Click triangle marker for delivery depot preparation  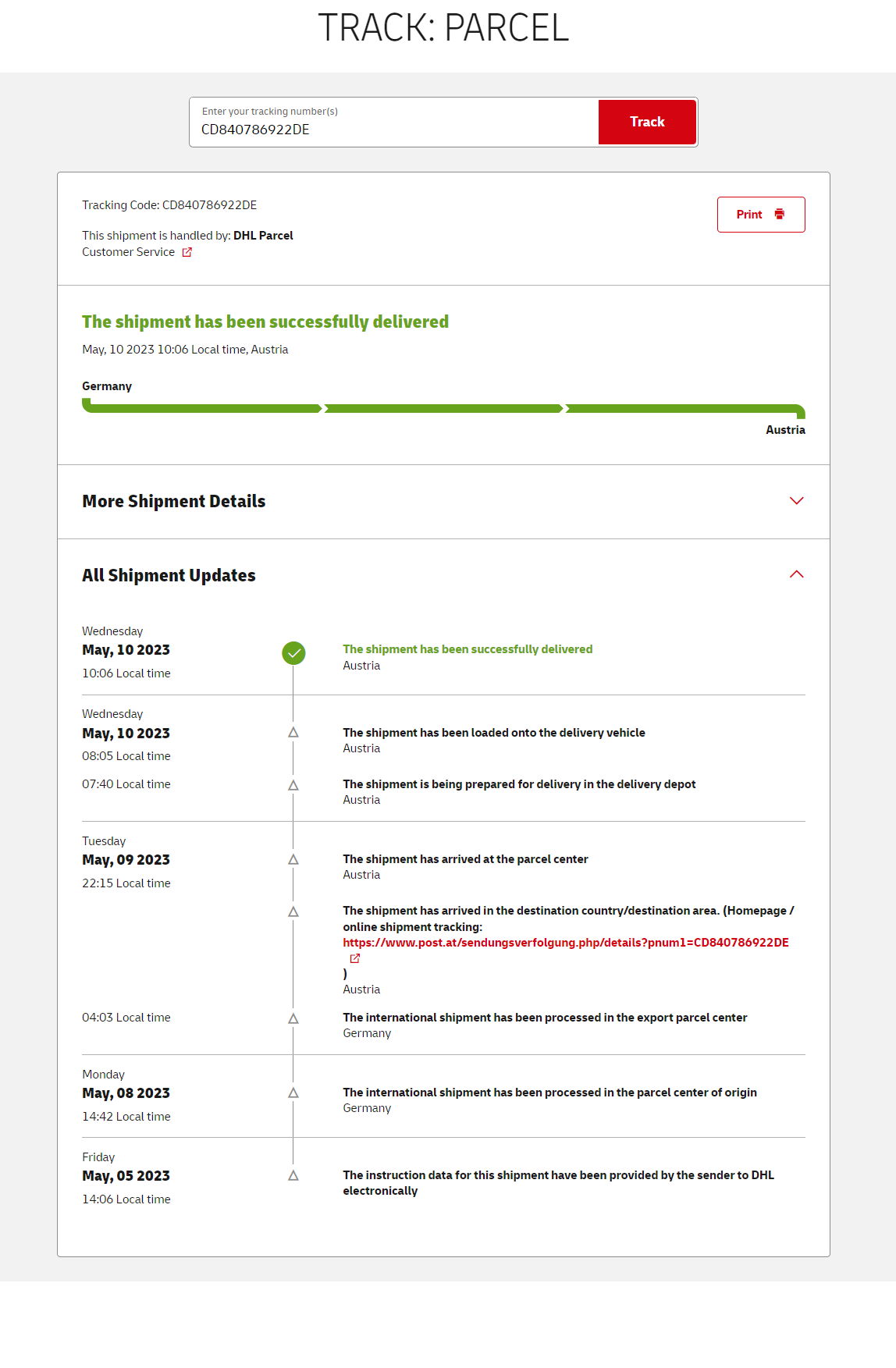tap(293, 785)
